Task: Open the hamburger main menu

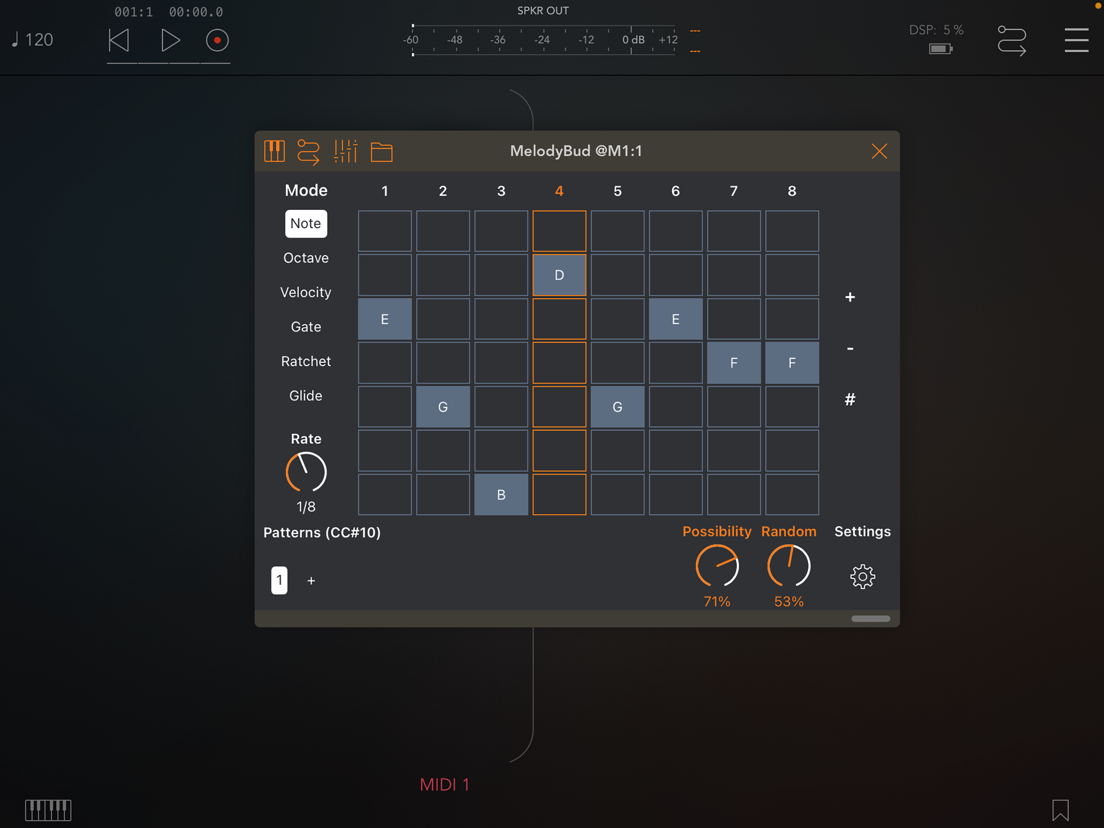Action: click(x=1076, y=40)
